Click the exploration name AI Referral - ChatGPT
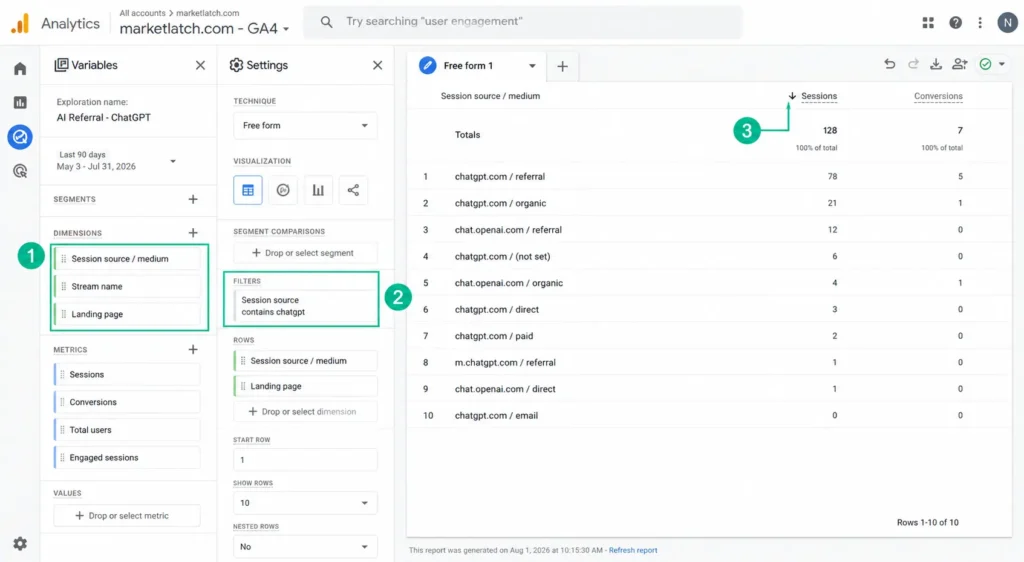The height and width of the screenshot is (562, 1024). pyautogui.click(x=104, y=117)
